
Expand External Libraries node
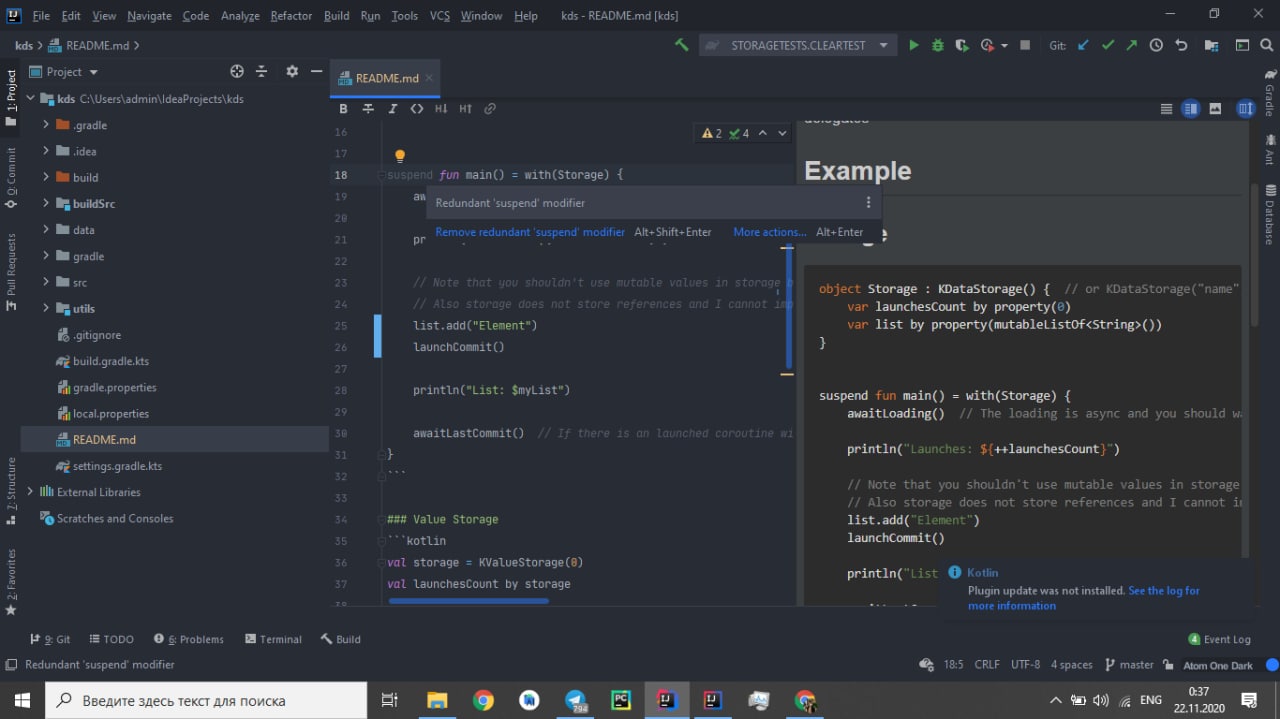pyautogui.click(x=30, y=491)
